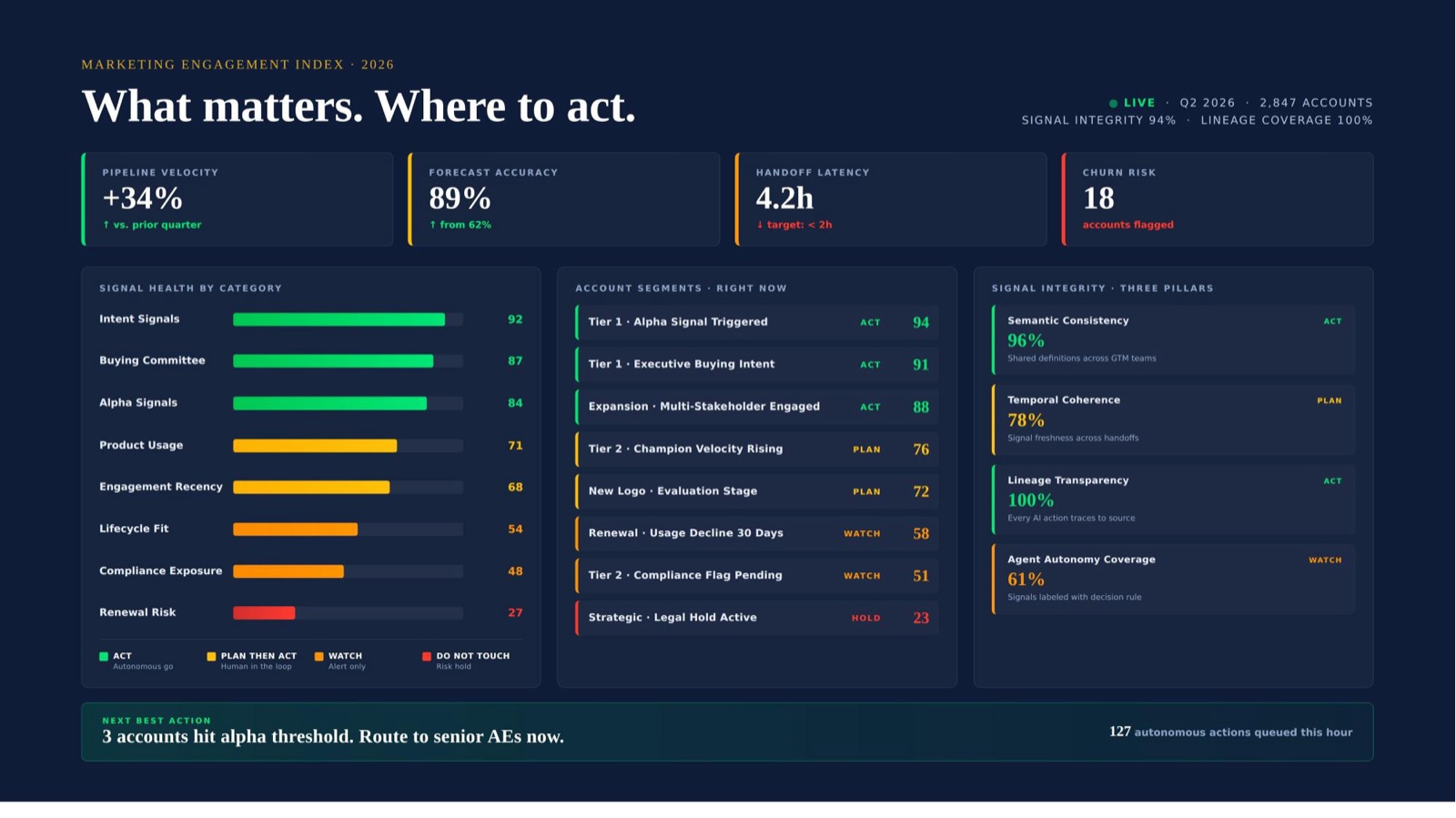Click the Alpha Signals progress bar
Screen dimensions: 1456x818
click(348, 403)
